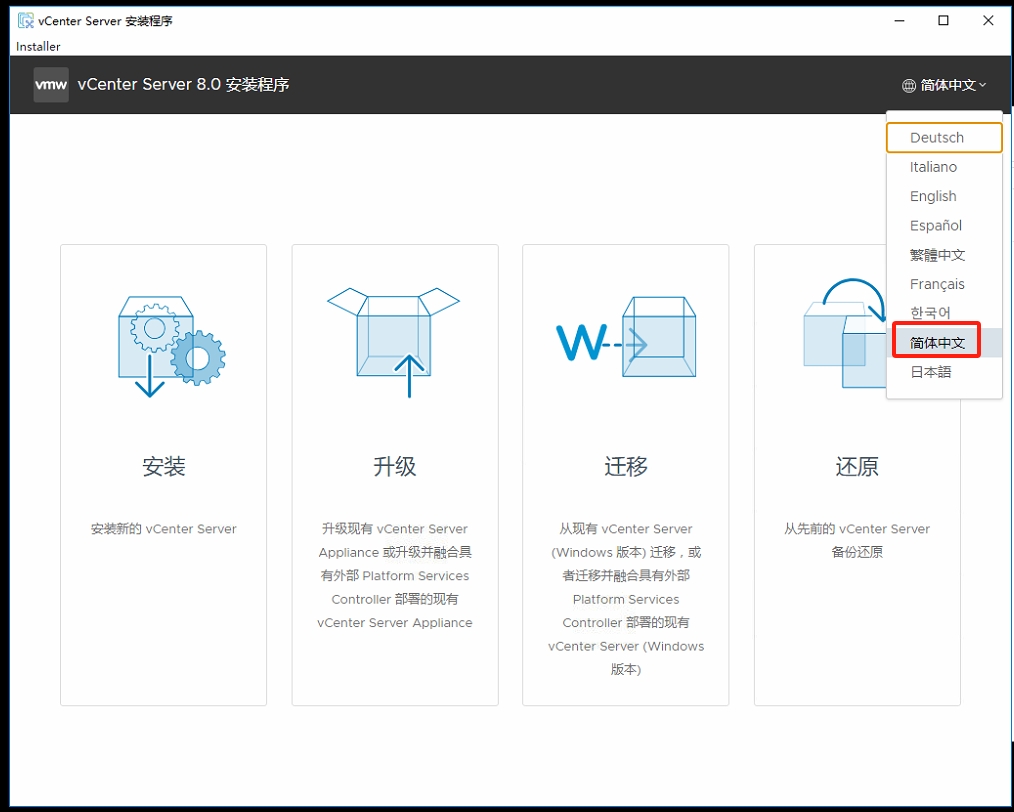The image size is (1014, 812).
Task: Pick Français language option
Action: 944,284
